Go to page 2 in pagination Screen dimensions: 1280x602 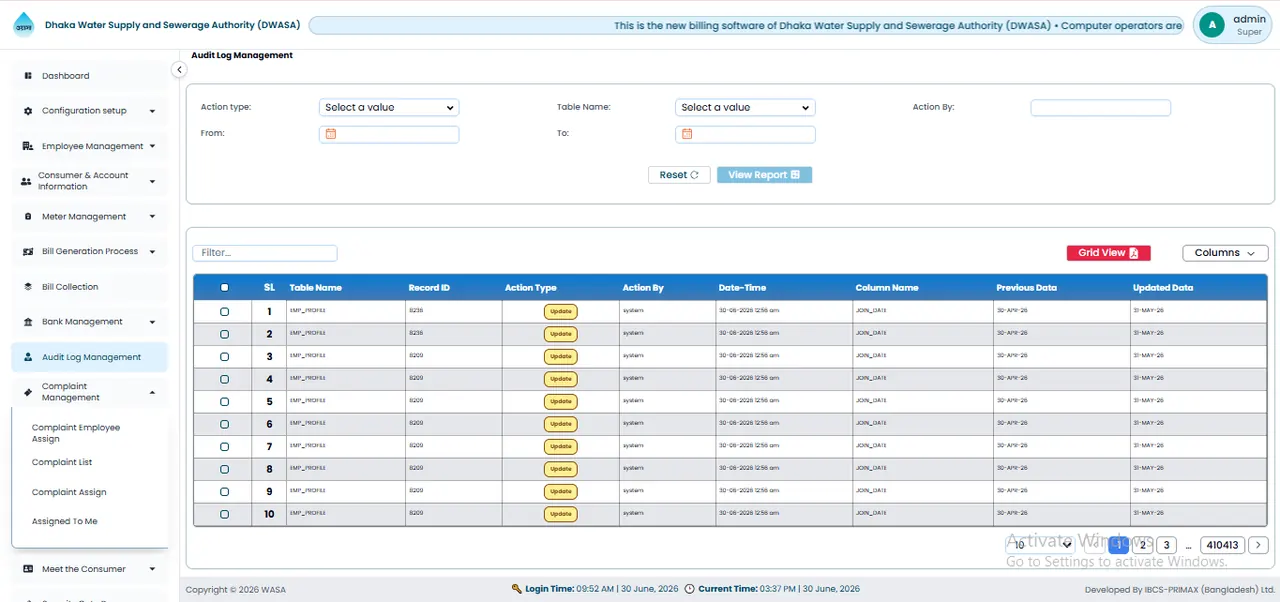pos(1143,545)
